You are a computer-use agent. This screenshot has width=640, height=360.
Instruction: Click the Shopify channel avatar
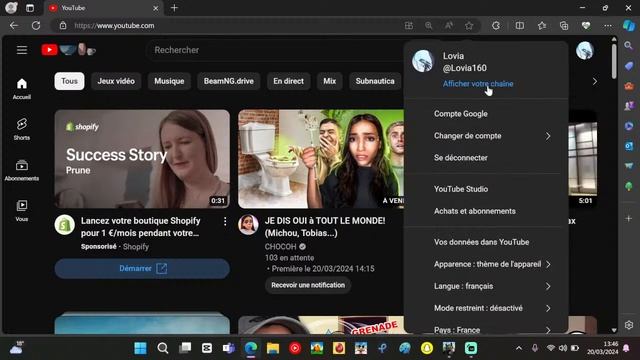[x=64, y=224]
